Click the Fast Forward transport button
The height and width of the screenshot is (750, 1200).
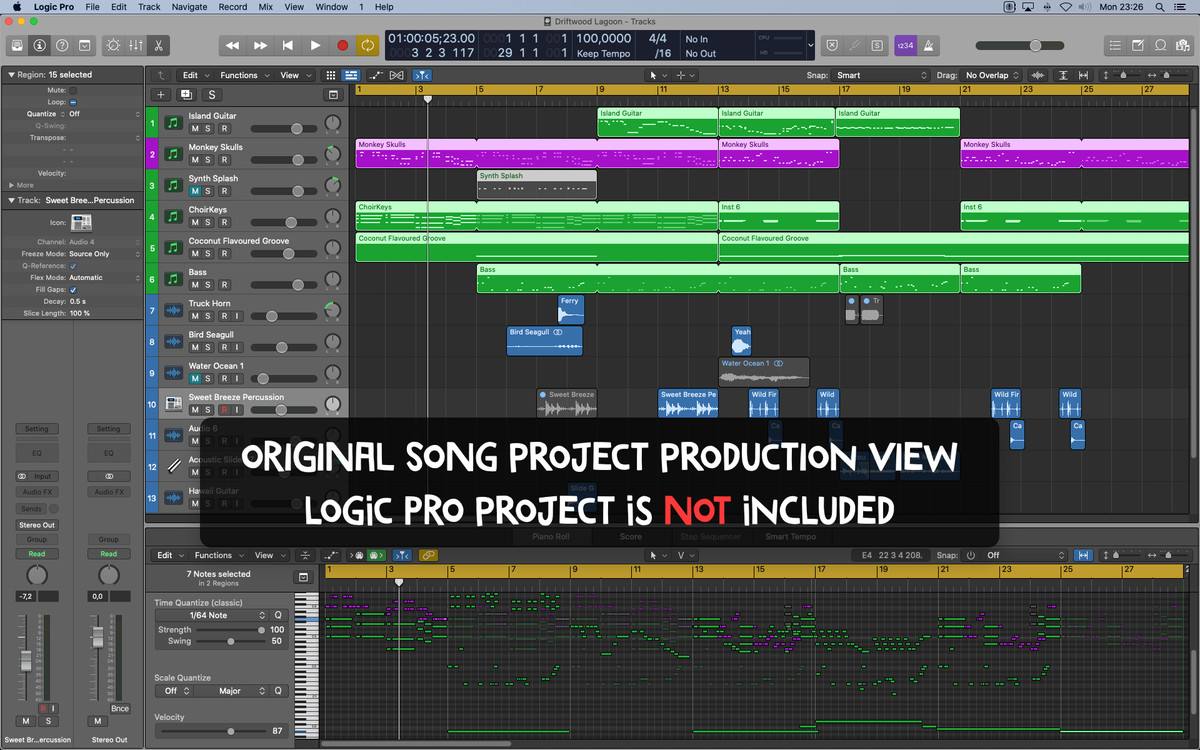(x=260, y=45)
